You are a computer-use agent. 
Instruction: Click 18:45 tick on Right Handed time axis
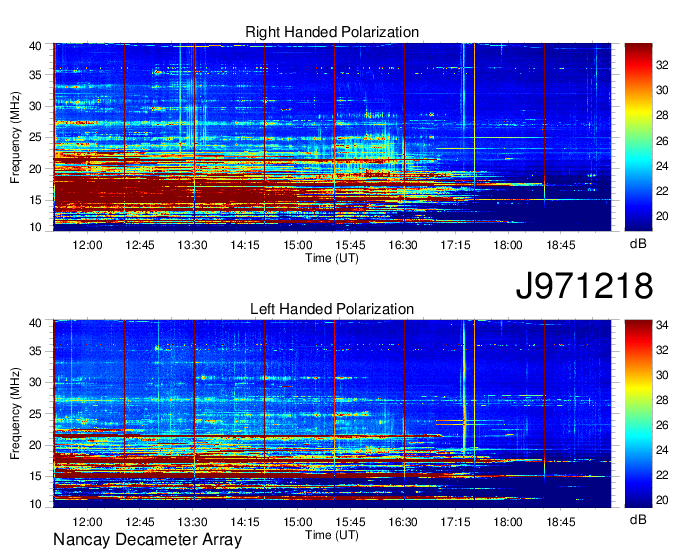click(x=560, y=245)
